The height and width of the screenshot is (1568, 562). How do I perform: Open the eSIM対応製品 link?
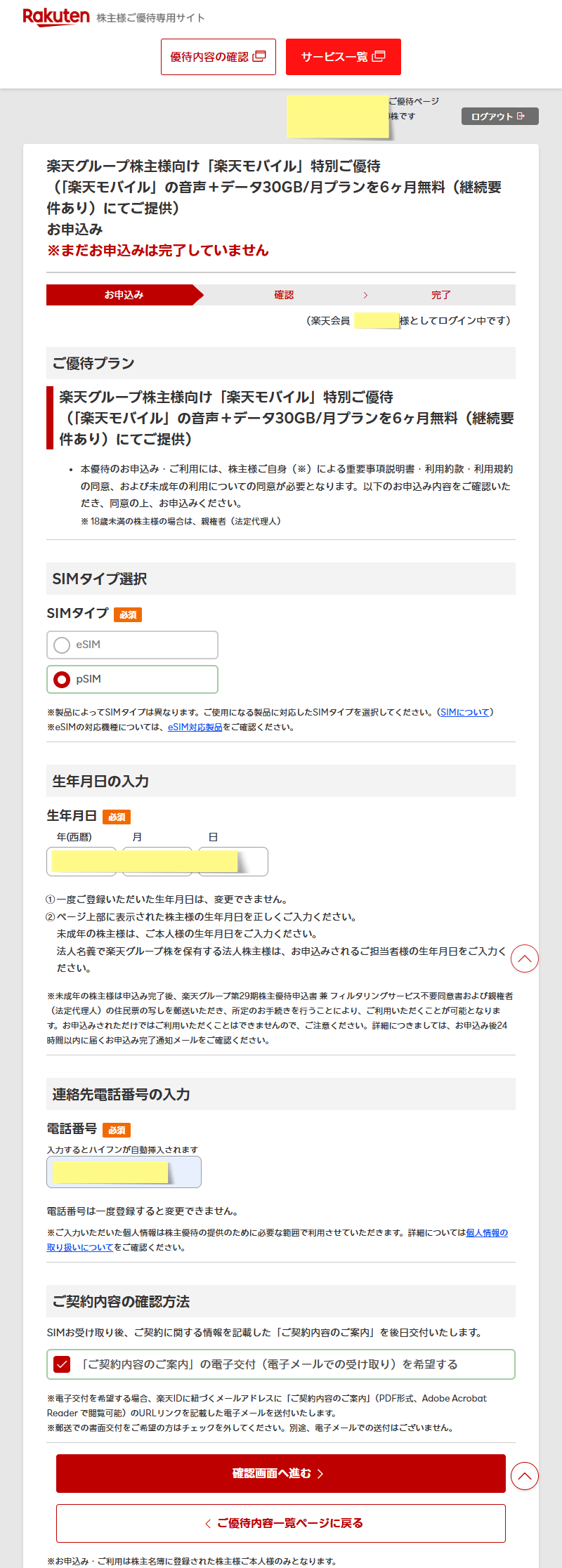(x=195, y=727)
